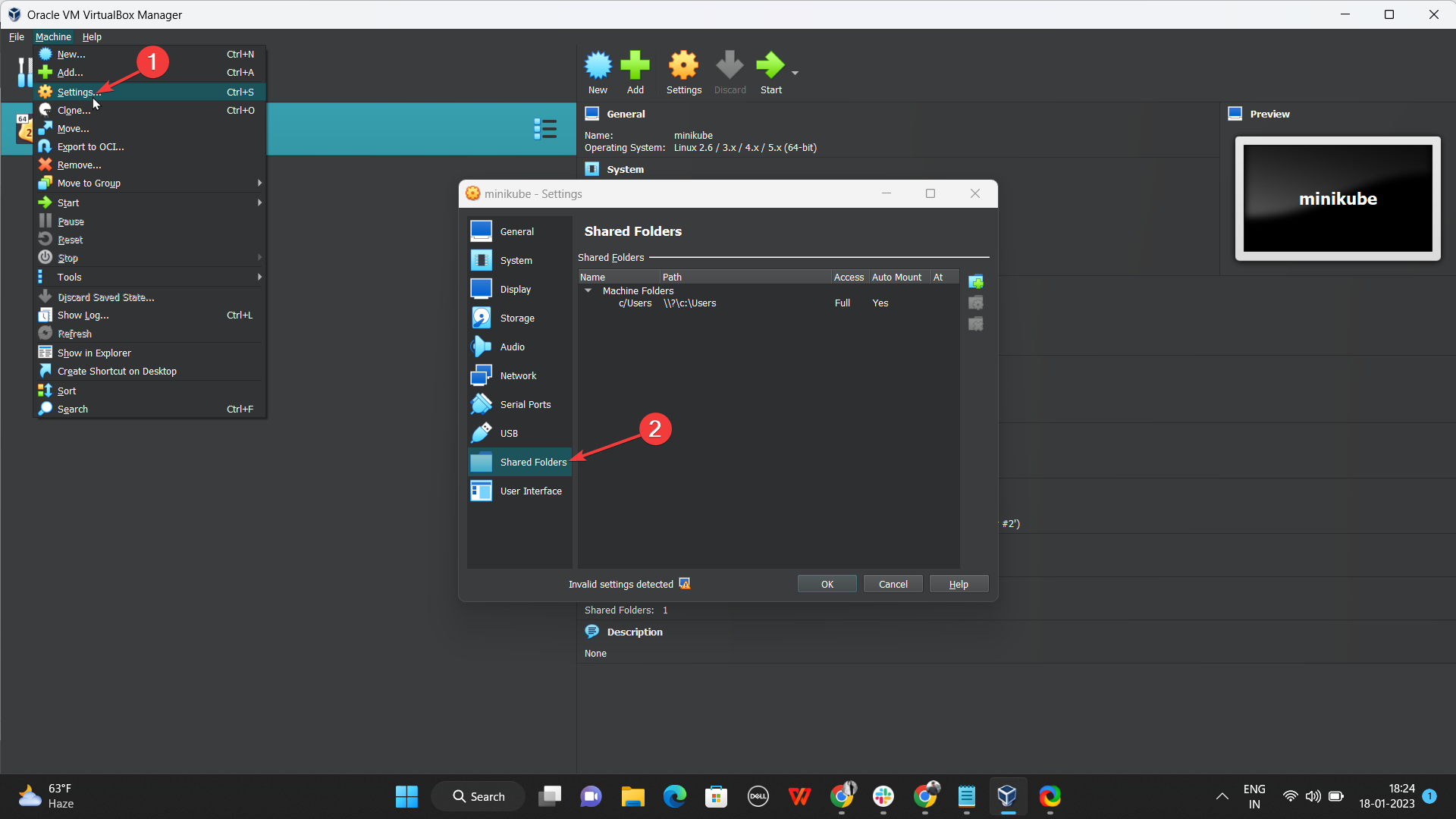Image resolution: width=1456 pixels, height=819 pixels.
Task: Add a new shared folder icon
Action: (976, 282)
